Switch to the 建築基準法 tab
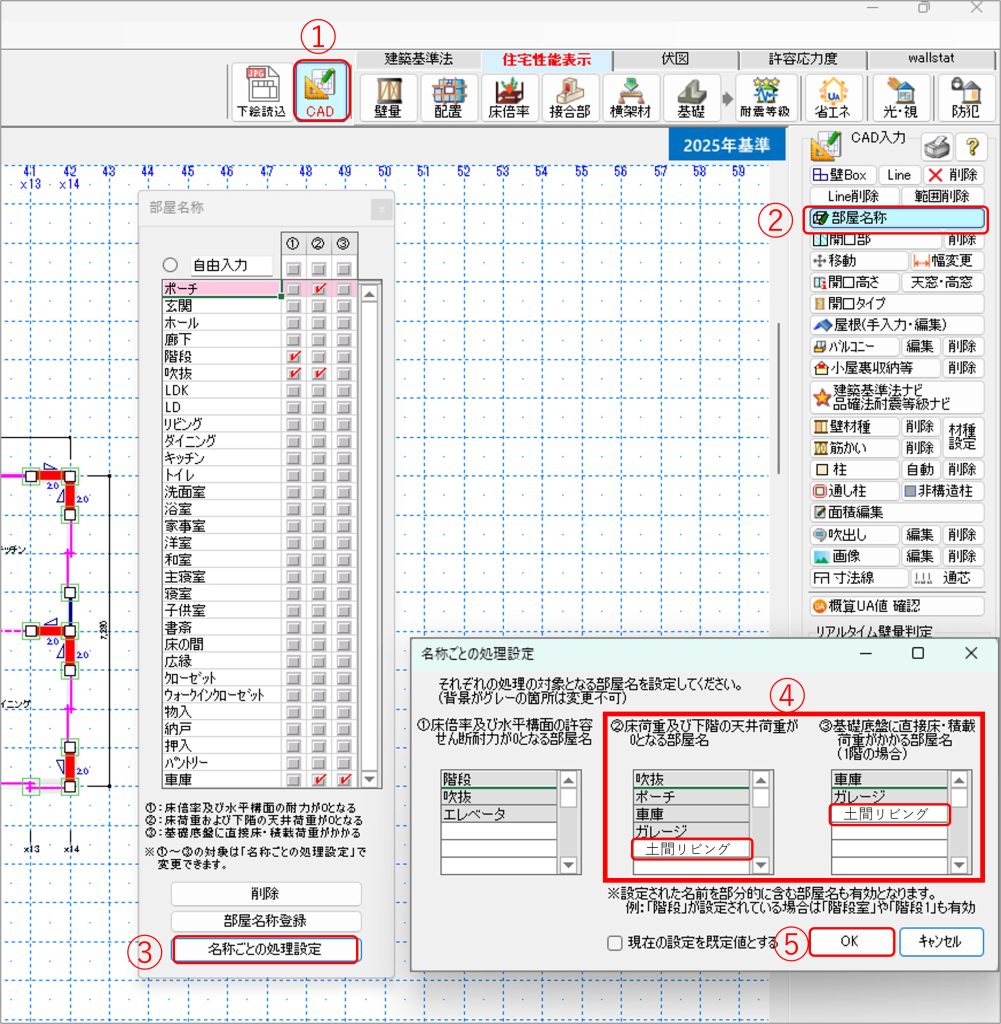Viewport: 1001px width, 1024px height. 418,59
